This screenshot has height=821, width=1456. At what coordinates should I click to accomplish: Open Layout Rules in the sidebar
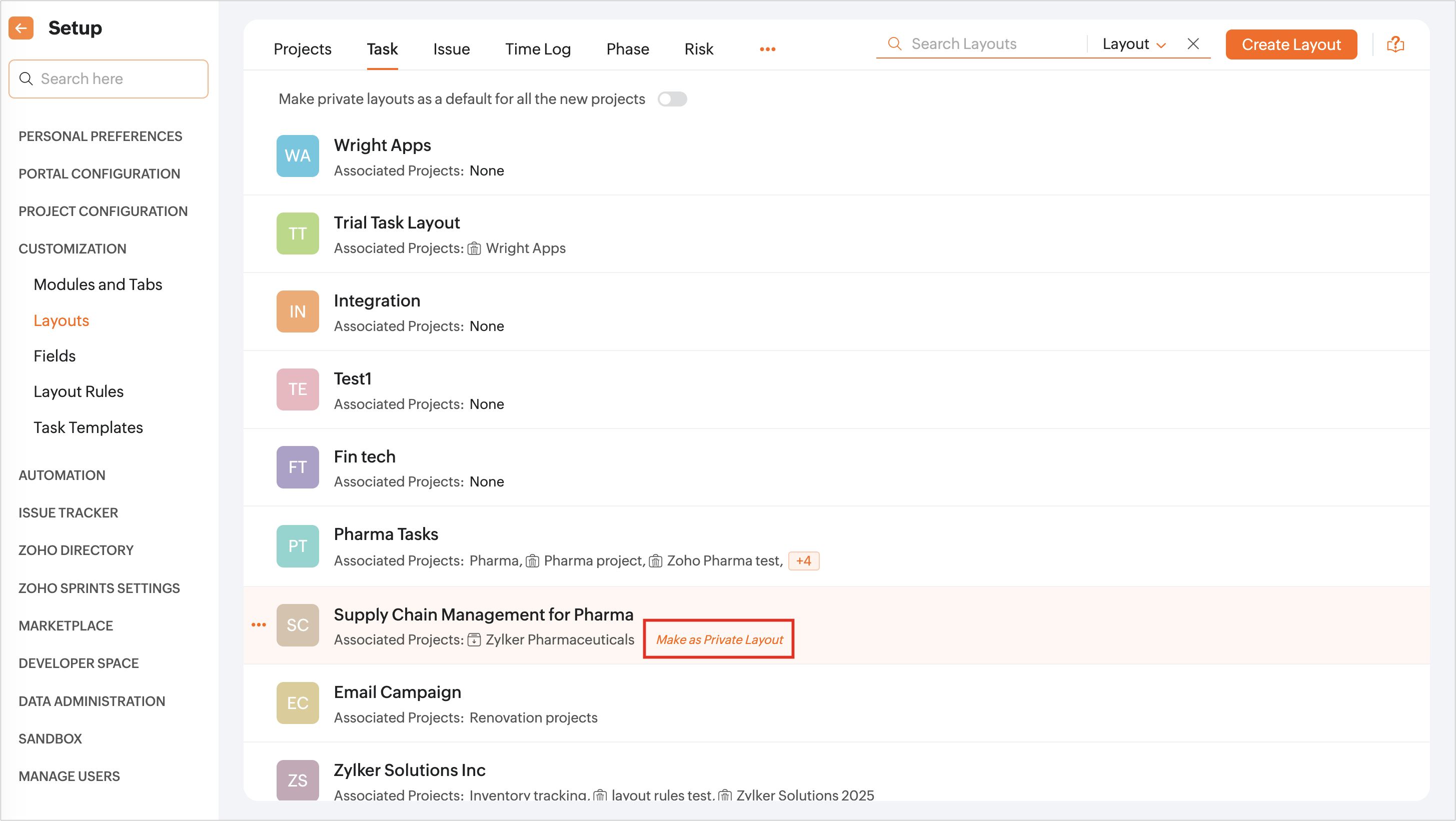coord(79,391)
